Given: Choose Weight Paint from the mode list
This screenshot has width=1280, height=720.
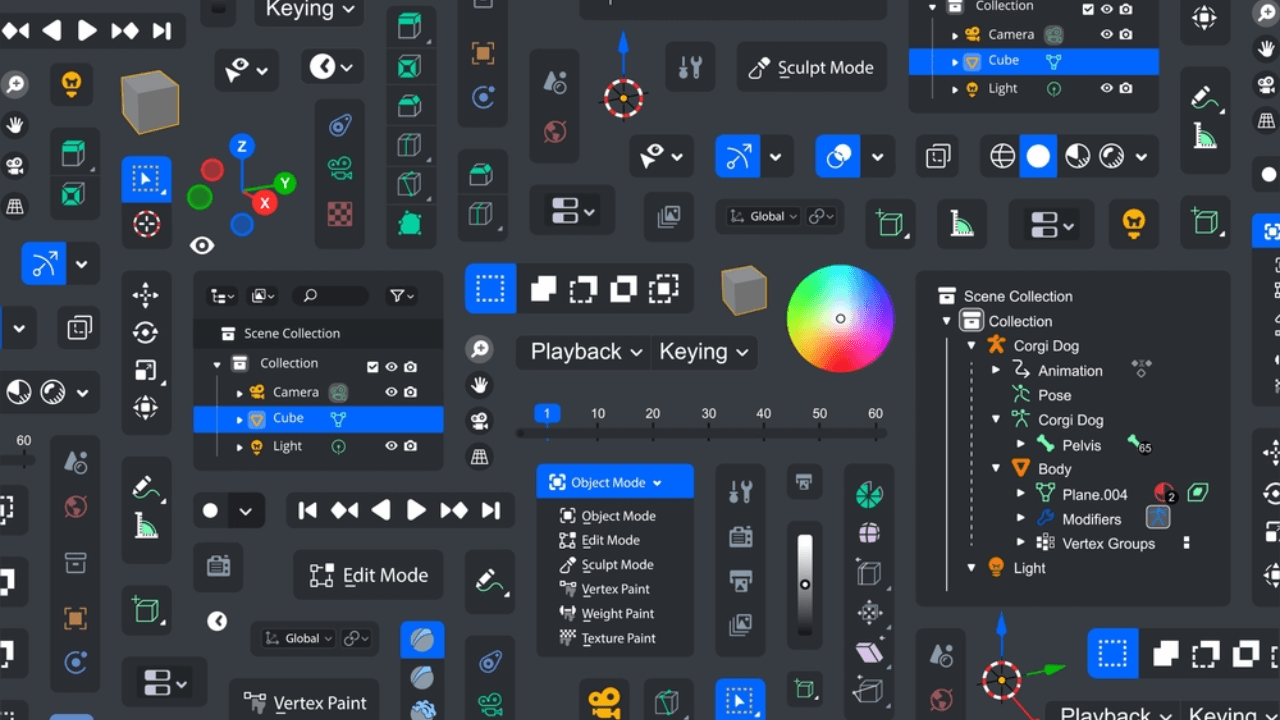Looking at the screenshot, I should 617,614.
